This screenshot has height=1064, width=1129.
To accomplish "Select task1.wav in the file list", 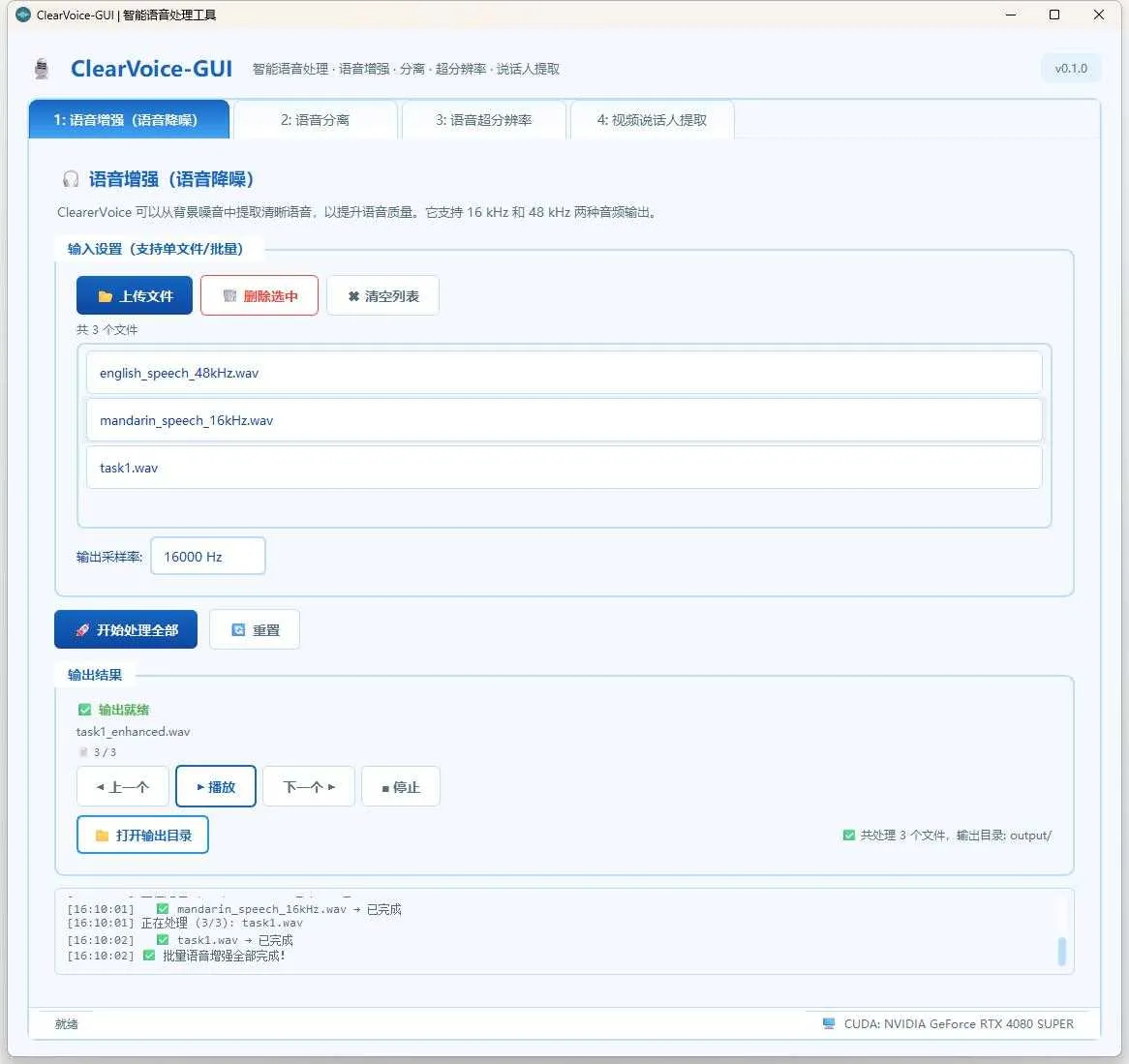I will (564, 468).
